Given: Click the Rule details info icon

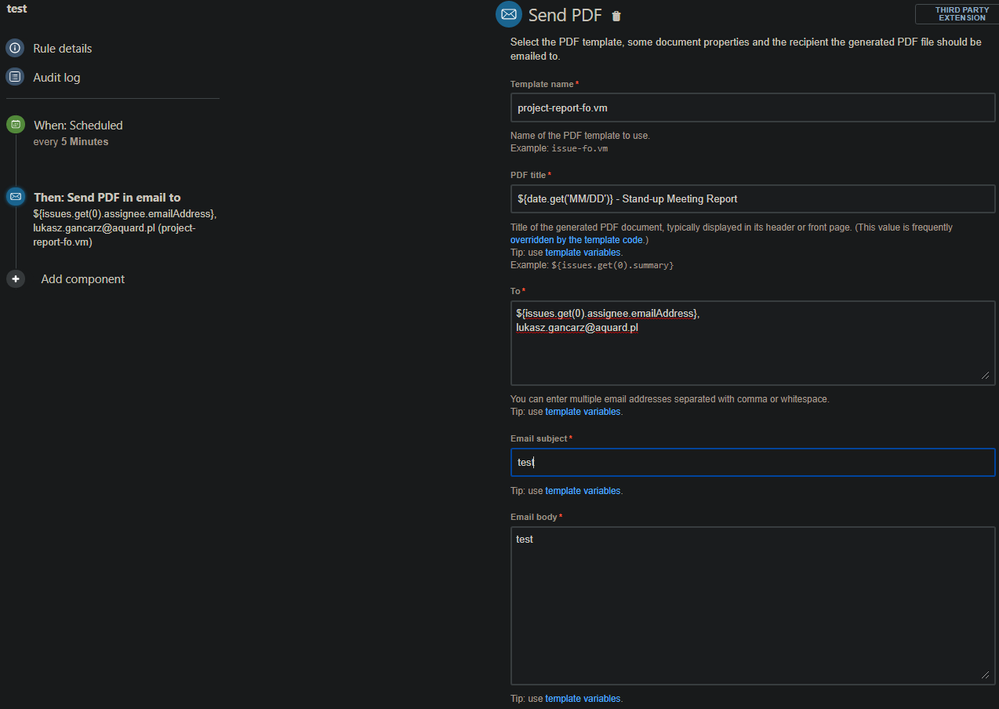Looking at the screenshot, I should coord(15,48).
